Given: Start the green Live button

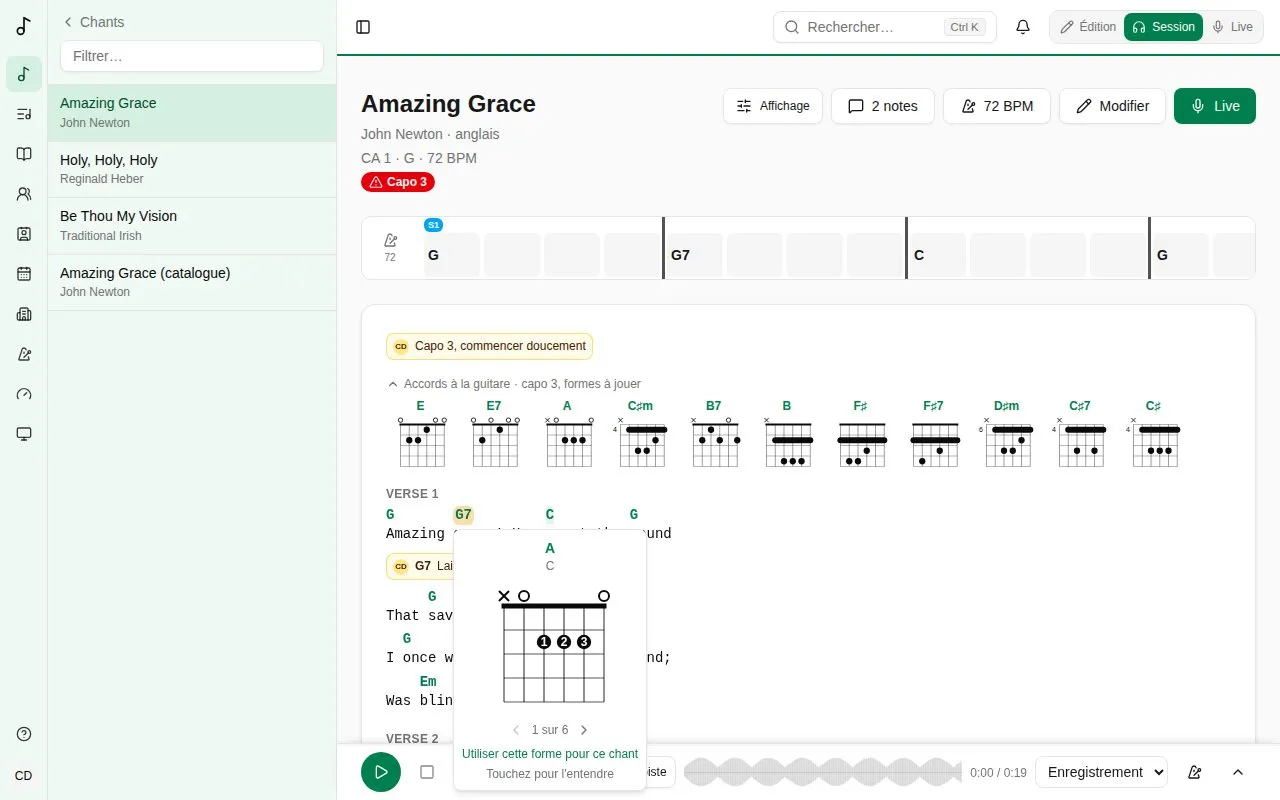Looking at the screenshot, I should [x=1215, y=106].
